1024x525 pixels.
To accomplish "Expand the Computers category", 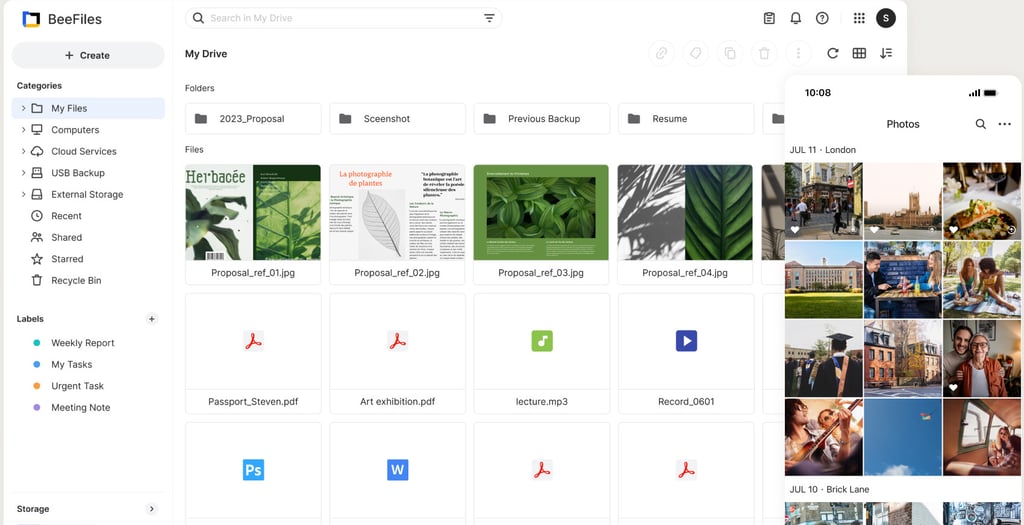I will pyautogui.click(x=24, y=130).
